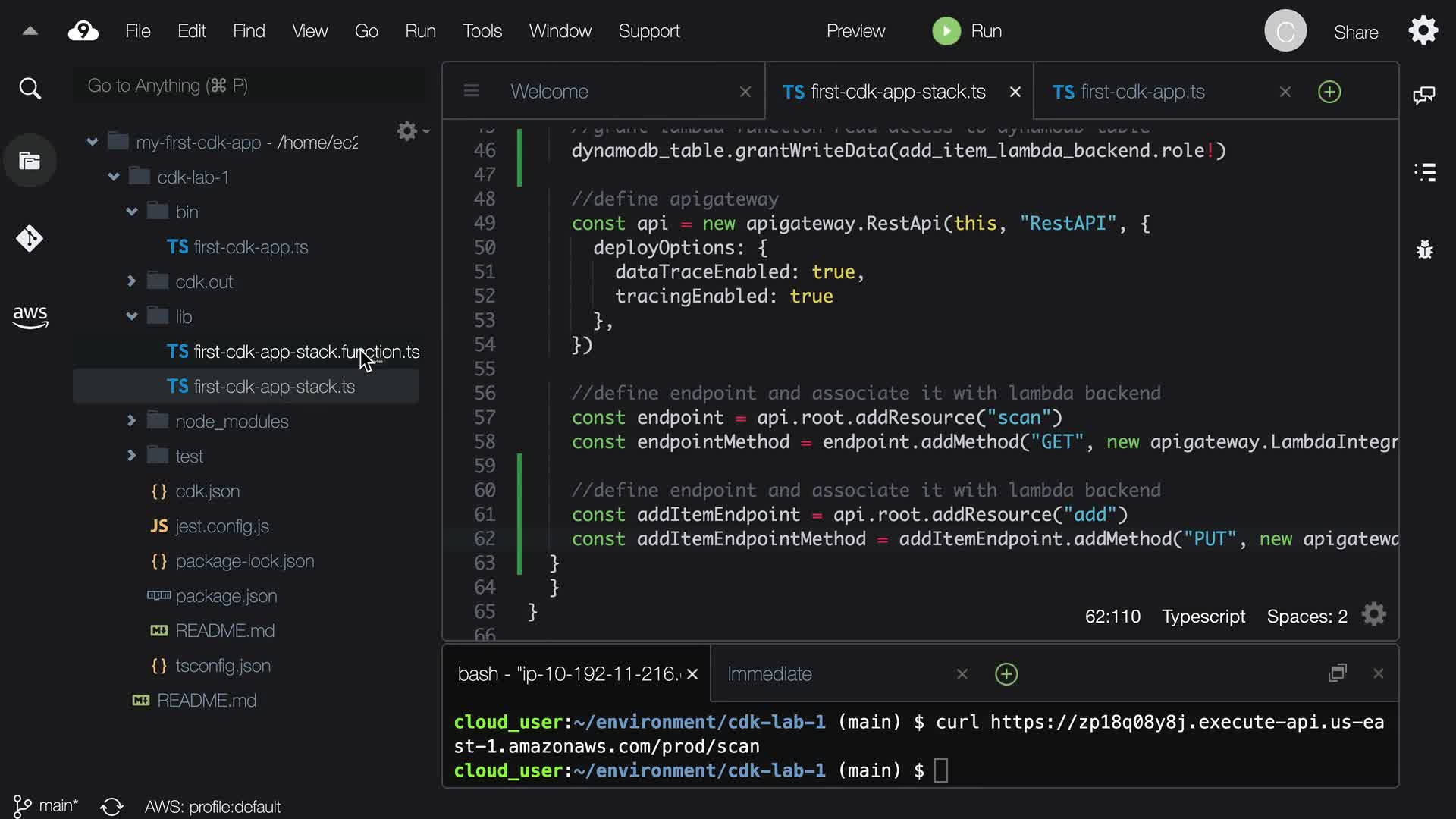Expand the cdk.out folder
Image resolution: width=1456 pixels, height=819 pixels.
point(132,281)
